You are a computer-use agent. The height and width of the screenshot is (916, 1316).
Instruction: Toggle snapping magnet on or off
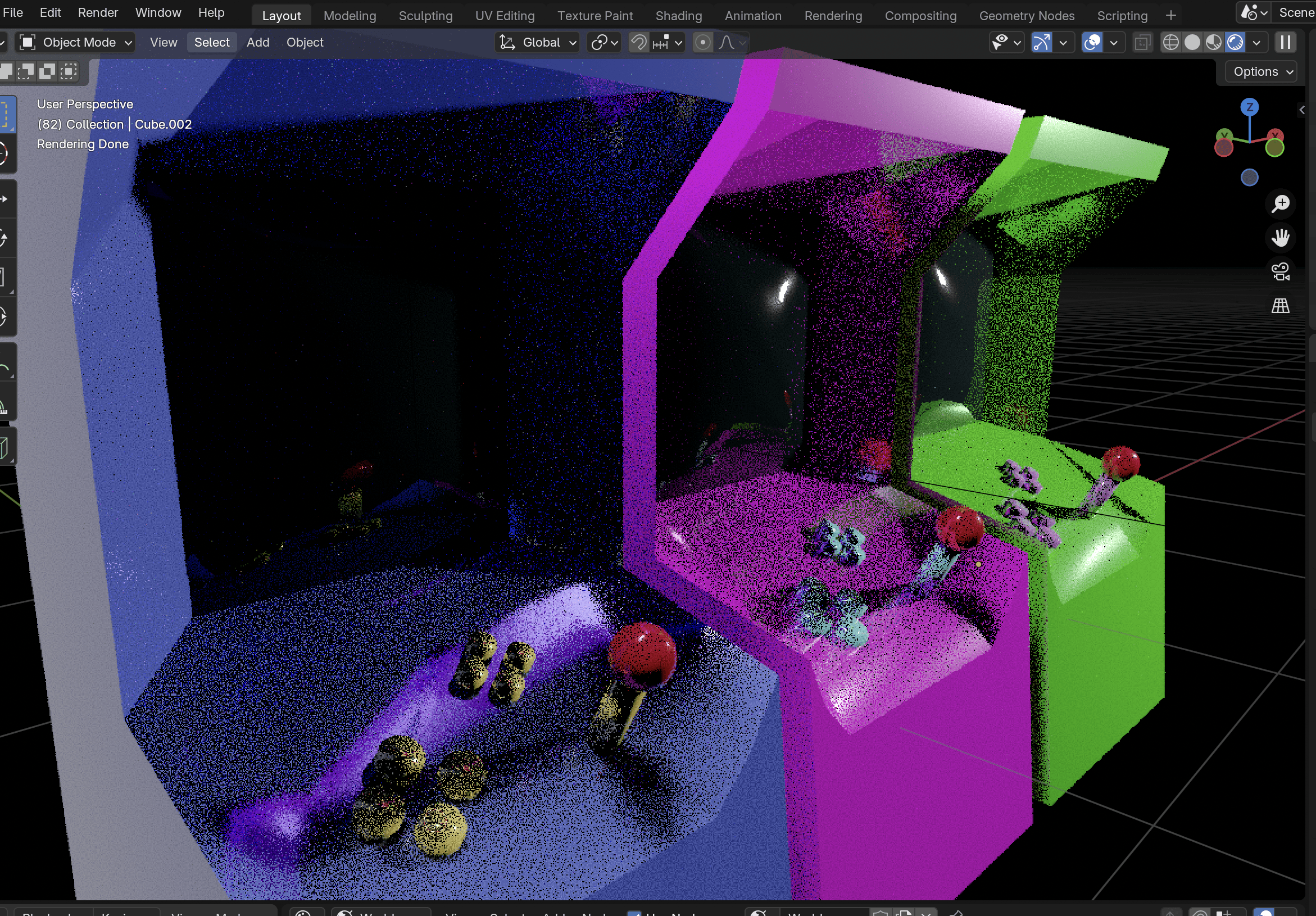click(638, 42)
